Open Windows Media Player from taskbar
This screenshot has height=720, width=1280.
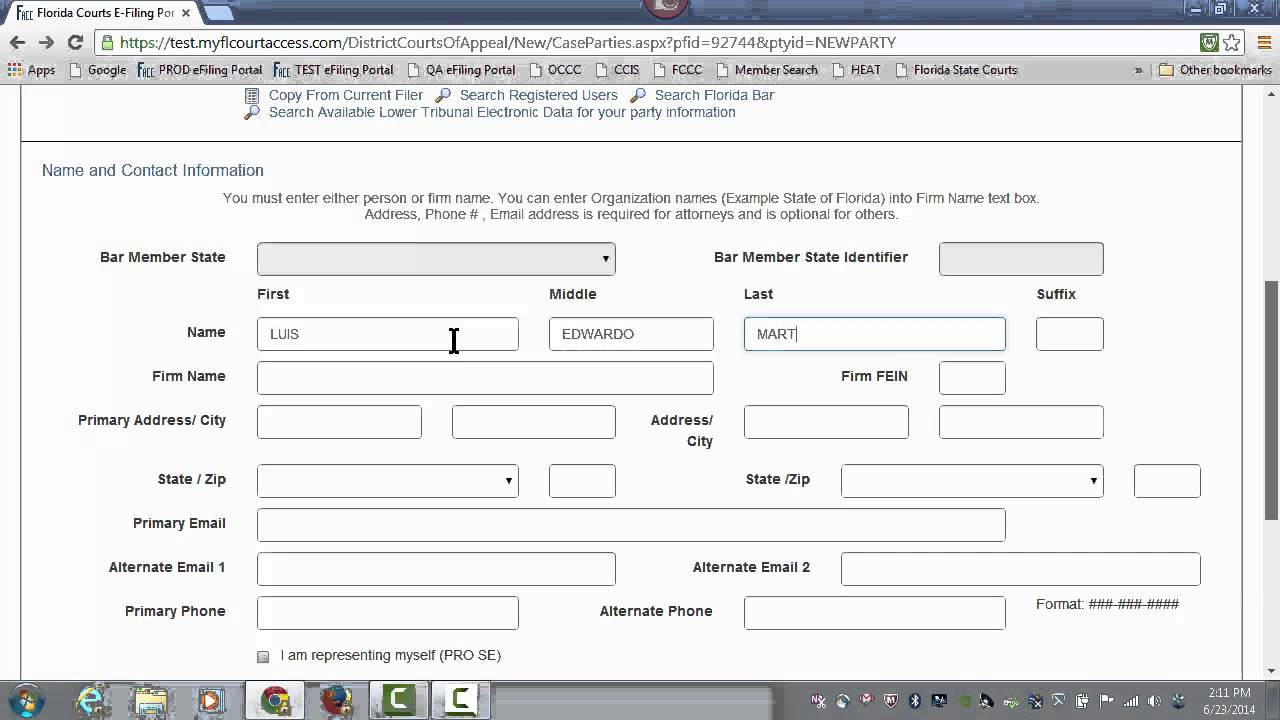(x=210, y=699)
